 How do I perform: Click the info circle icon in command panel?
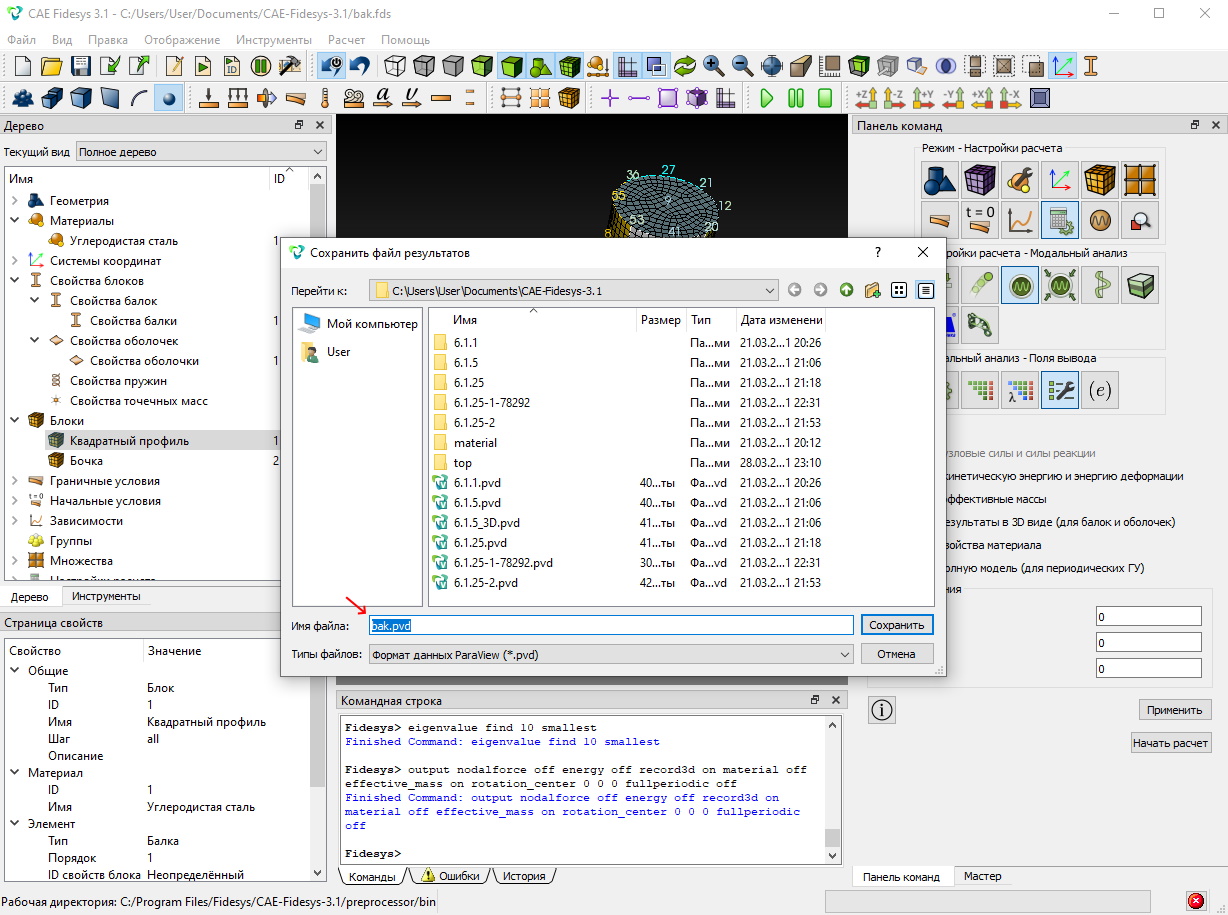pyautogui.click(x=882, y=711)
